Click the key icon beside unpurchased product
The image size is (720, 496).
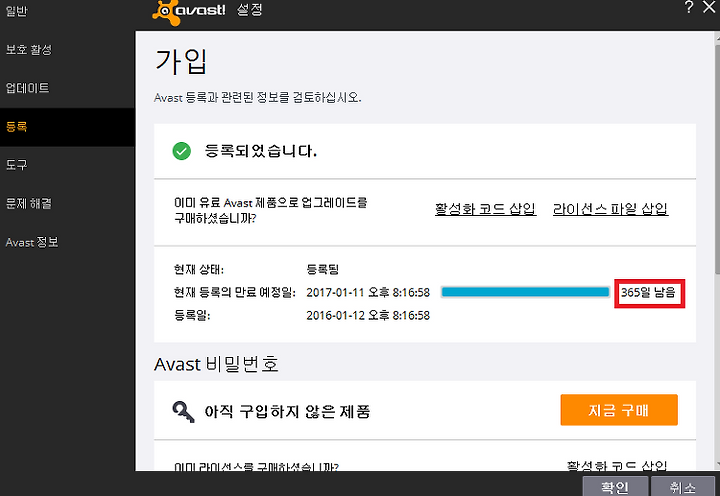tap(183, 411)
